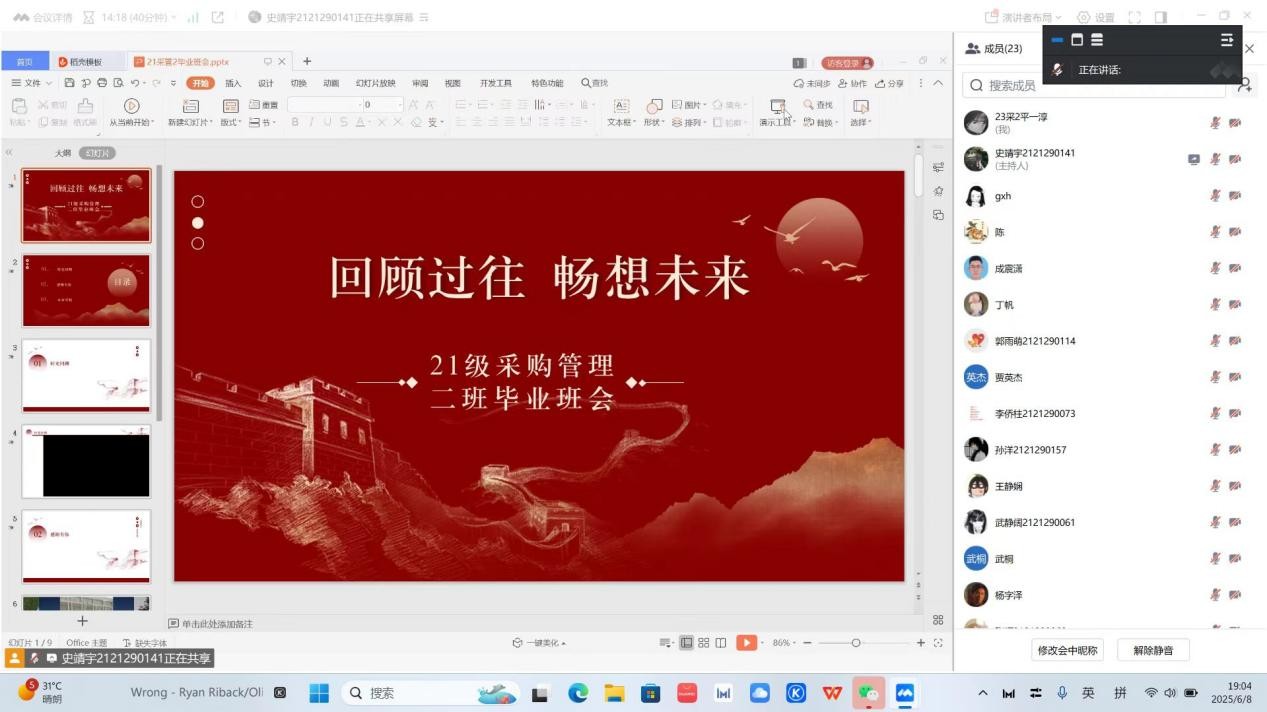
Task: Click the 从当前开始 play icon in ribbon
Action: (131, 106)
